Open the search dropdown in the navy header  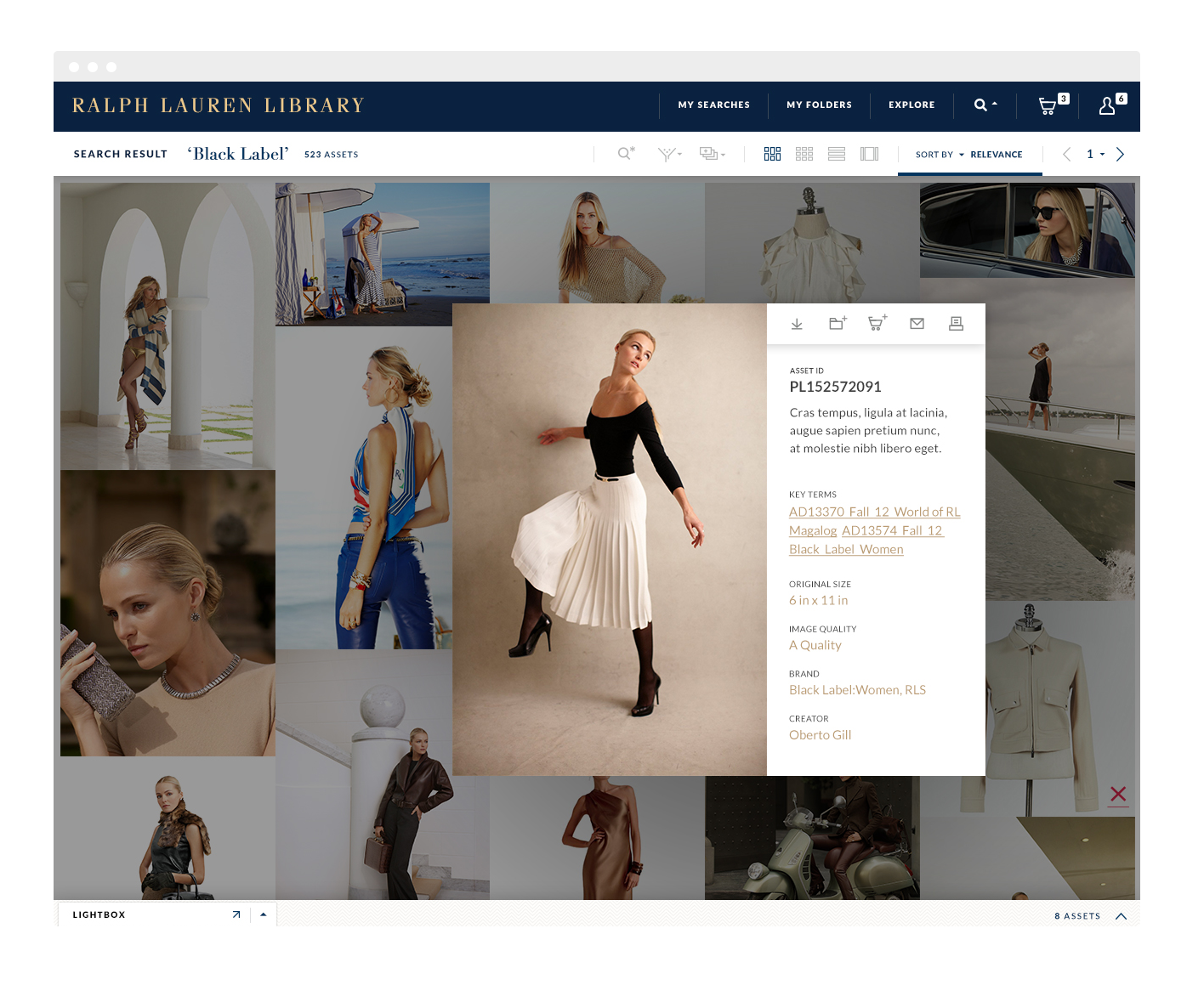tap(985, 105)
